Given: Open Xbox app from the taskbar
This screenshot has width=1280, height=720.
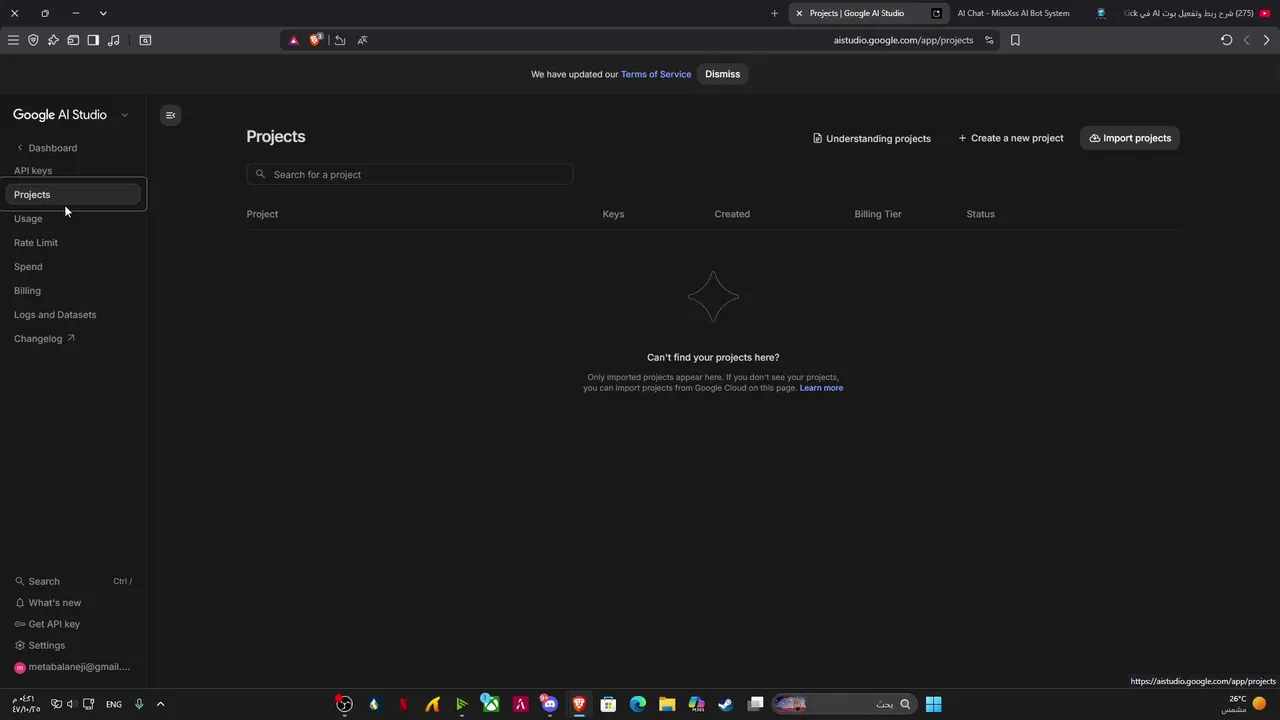Looking at the screenshot, I should (x=491, y=704).
